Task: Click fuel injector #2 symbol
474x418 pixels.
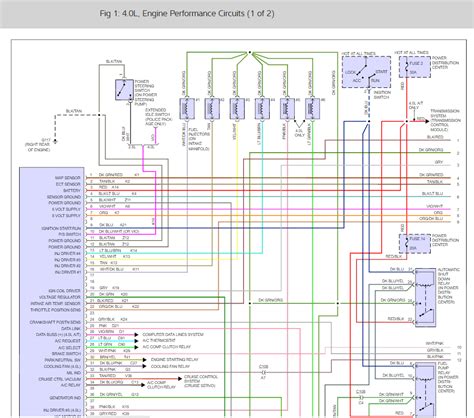Action: click(212, 108)
